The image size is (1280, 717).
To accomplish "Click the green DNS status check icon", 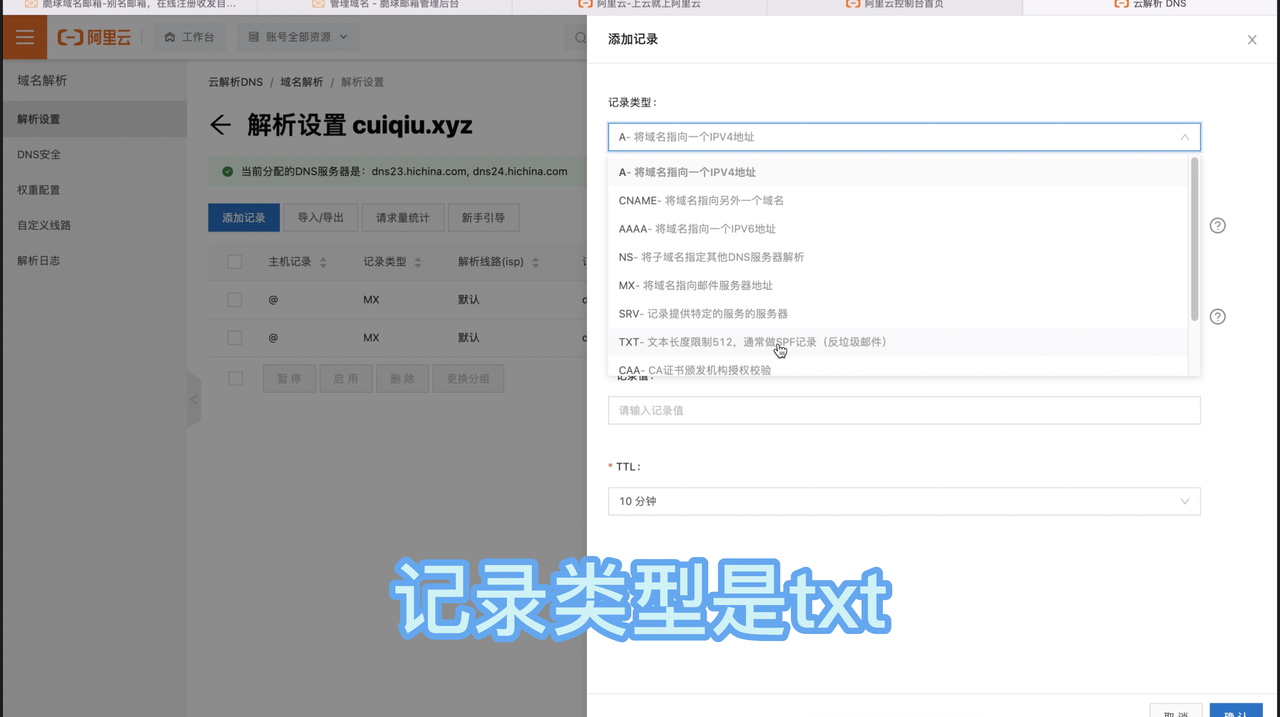I will [x=227, y=172].
